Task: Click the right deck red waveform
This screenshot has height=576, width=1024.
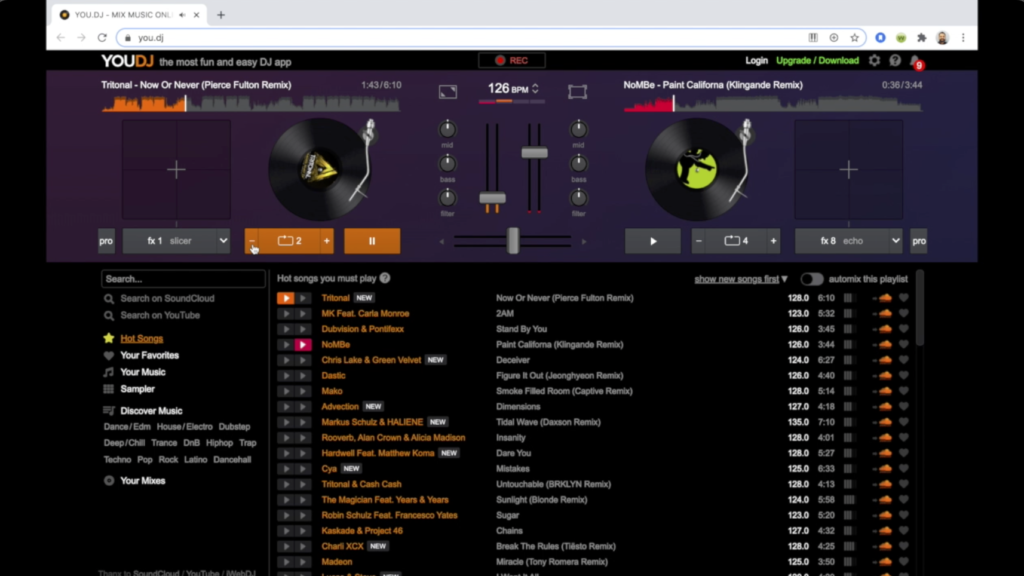Action: [649, 104]
